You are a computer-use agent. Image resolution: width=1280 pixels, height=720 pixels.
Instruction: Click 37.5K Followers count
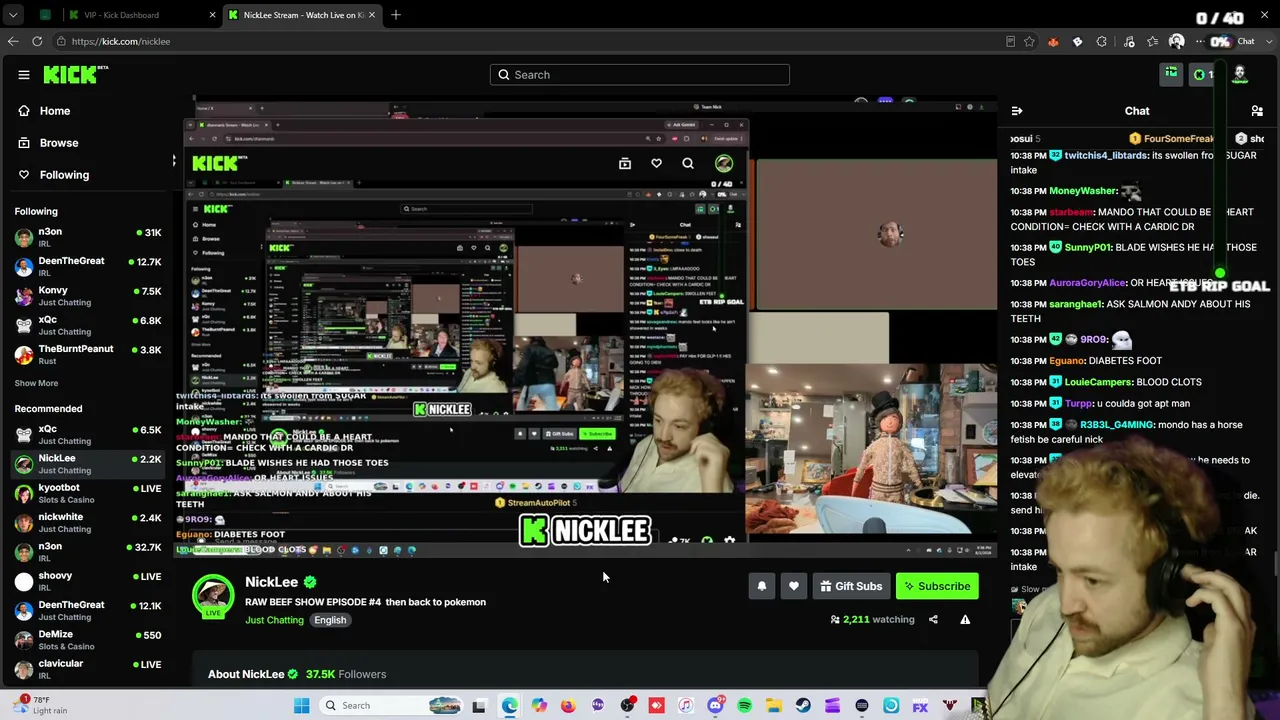click(x=346, y=674)
